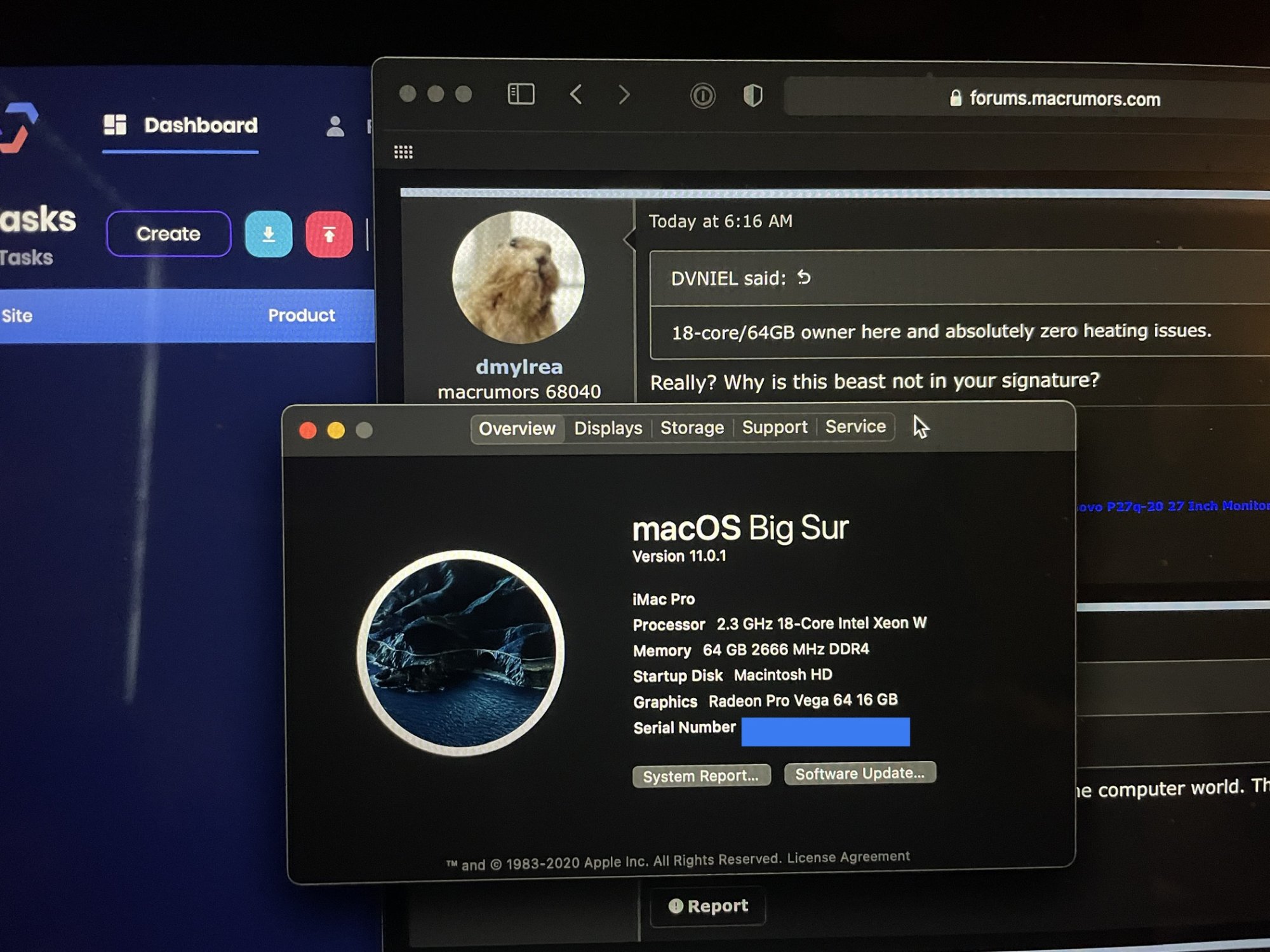Click the Safari back arrow

576,95
